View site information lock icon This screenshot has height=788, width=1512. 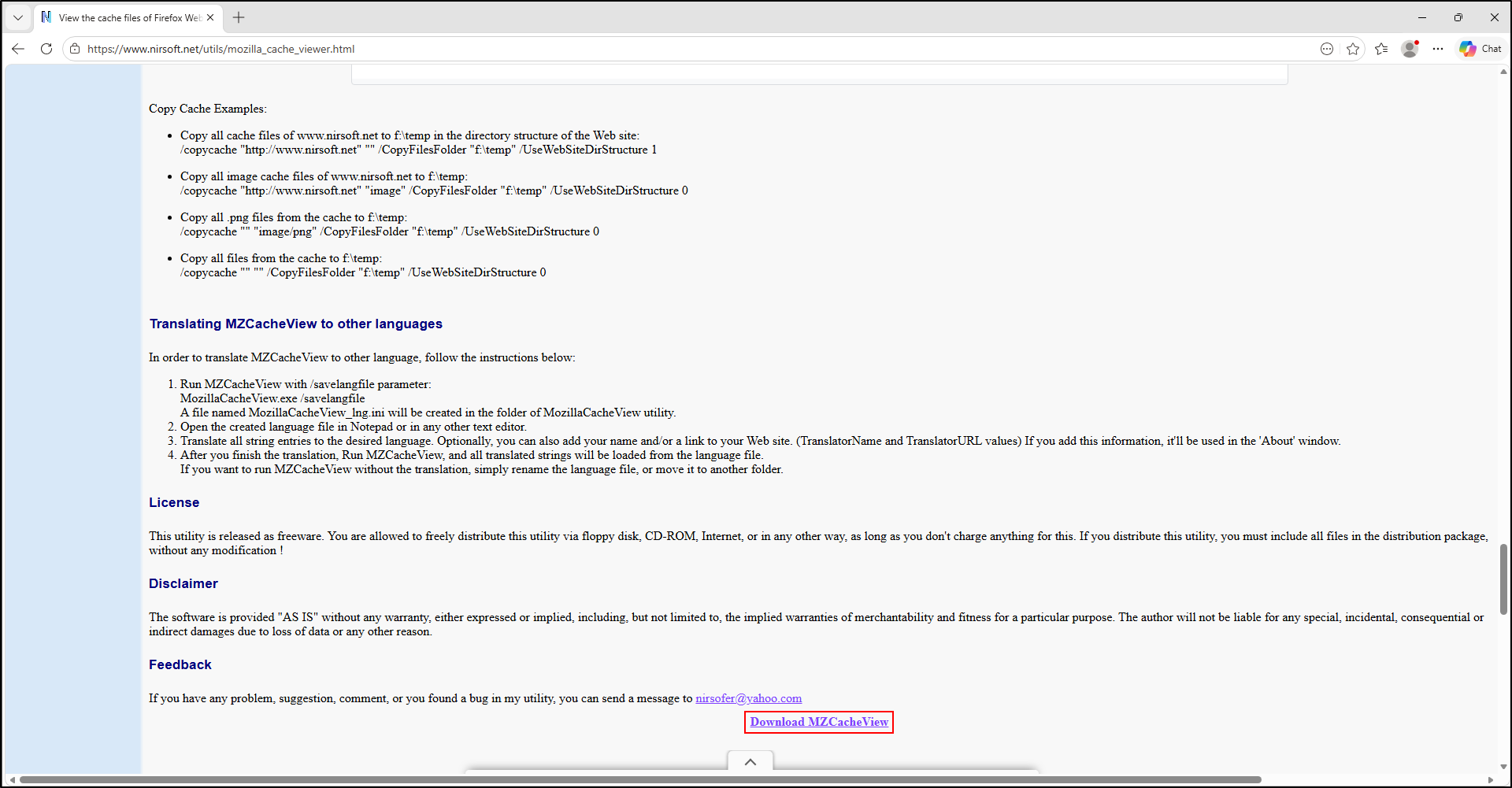click(75, 49)
